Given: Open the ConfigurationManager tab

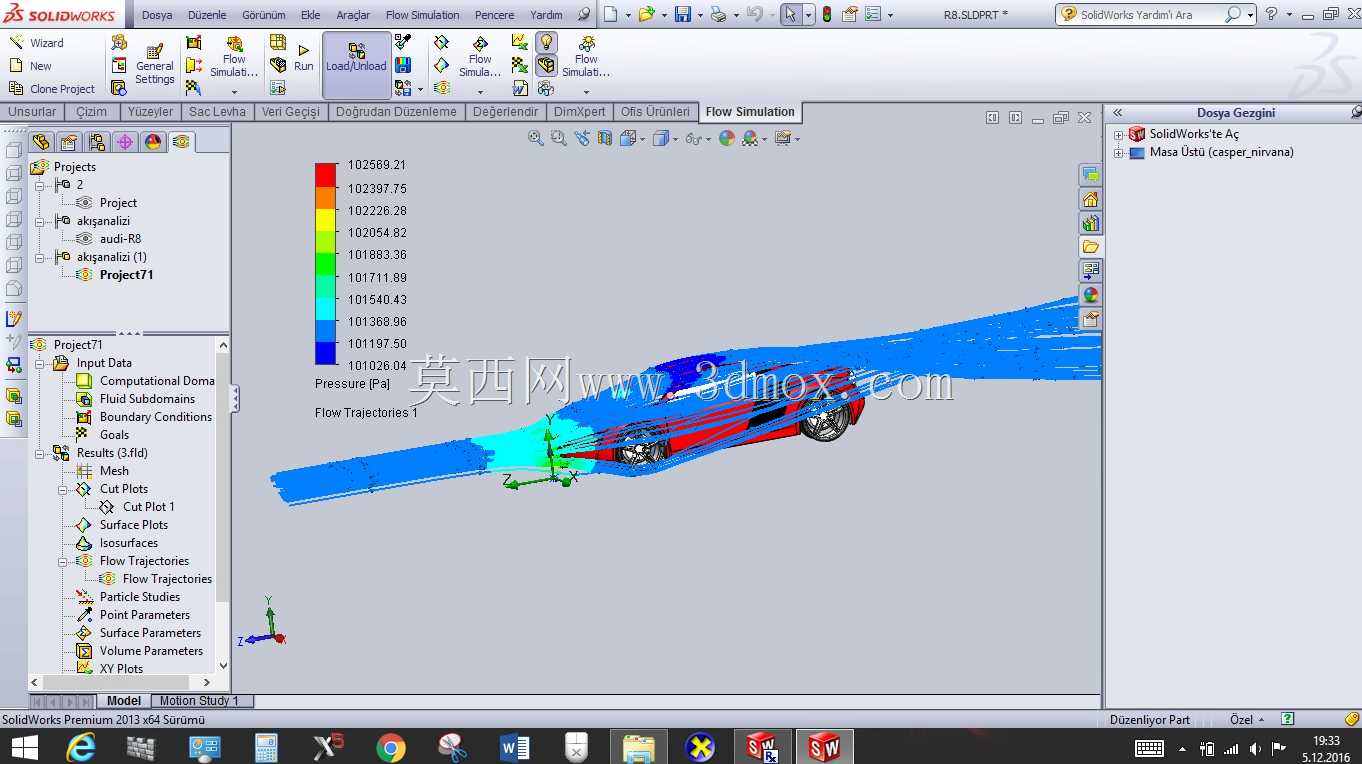Looking at the screenshot, I should point(96,142).
